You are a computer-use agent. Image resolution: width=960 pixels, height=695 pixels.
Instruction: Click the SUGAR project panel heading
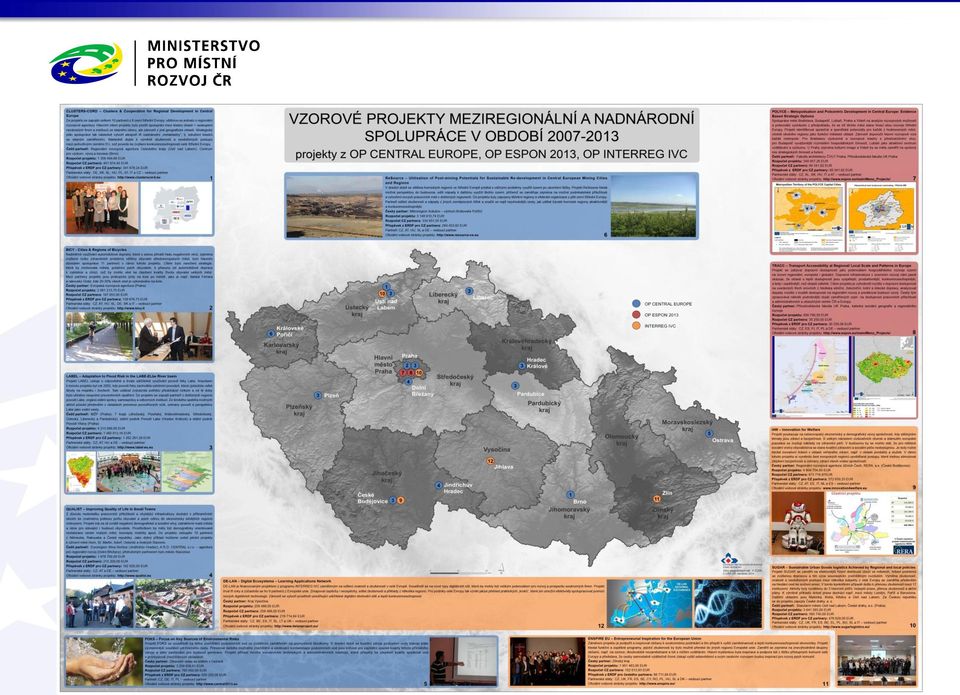point(844,568)
